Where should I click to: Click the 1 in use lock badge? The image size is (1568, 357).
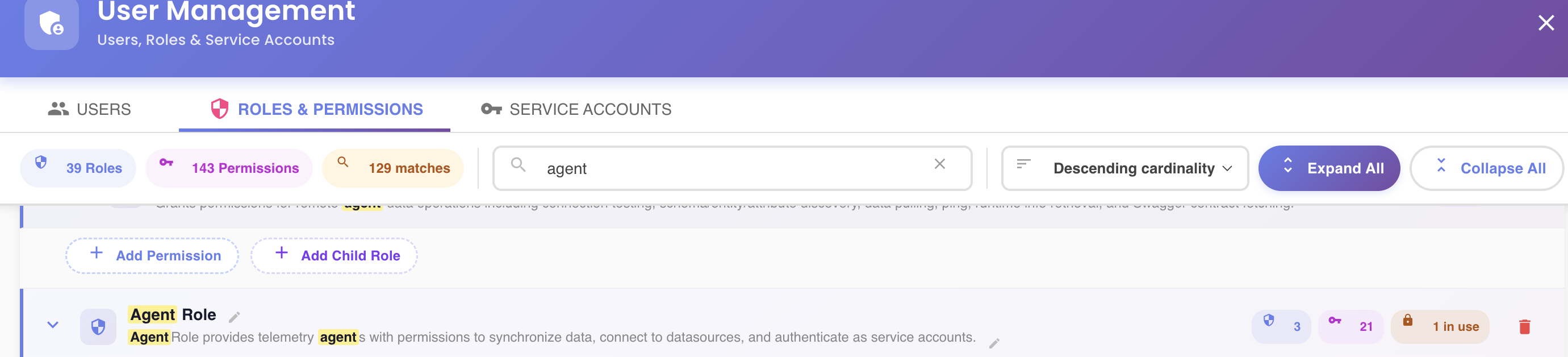pyautogui.click(x=1440, y=326)
